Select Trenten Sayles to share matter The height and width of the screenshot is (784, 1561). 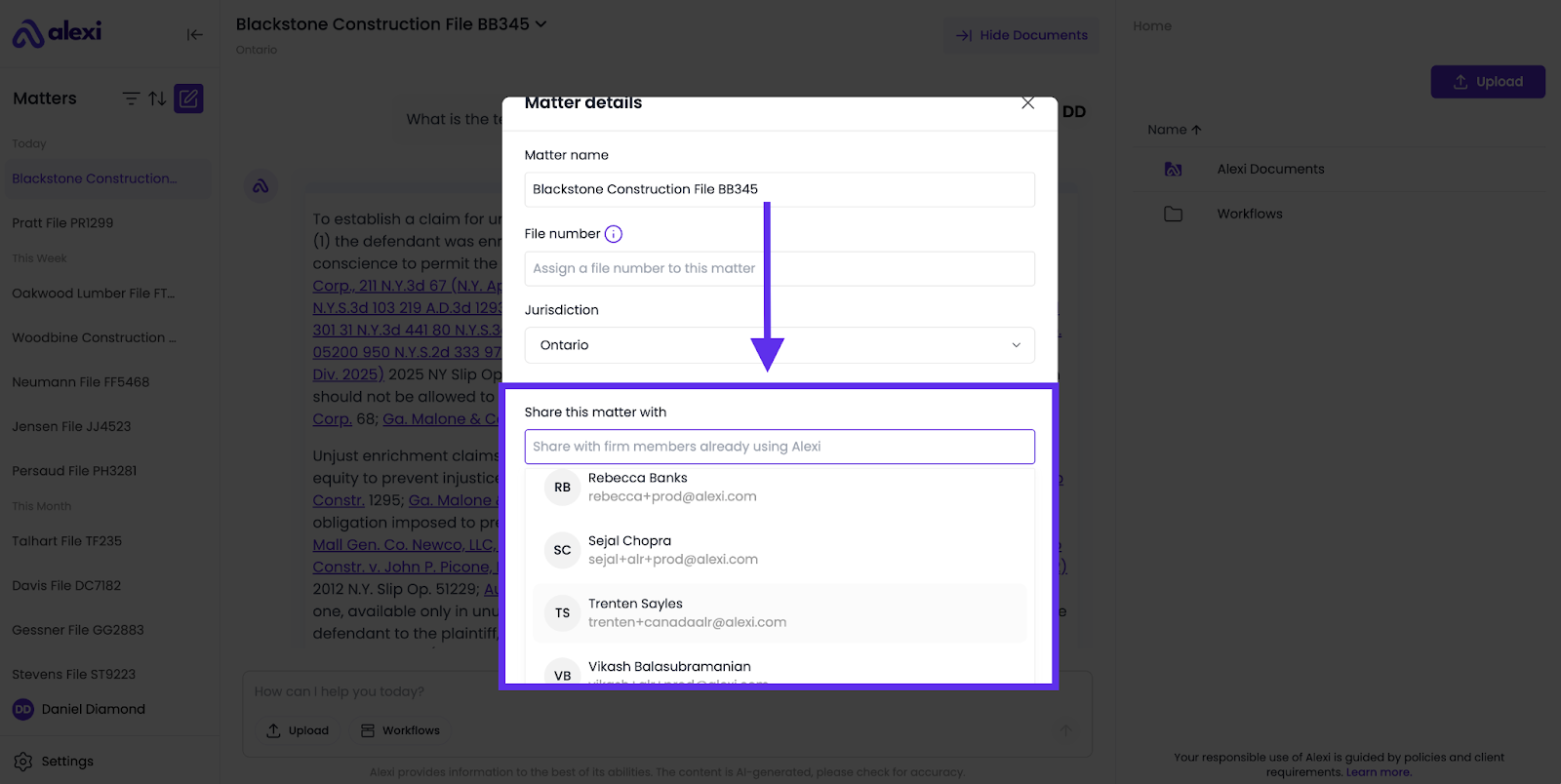point(780,613)
